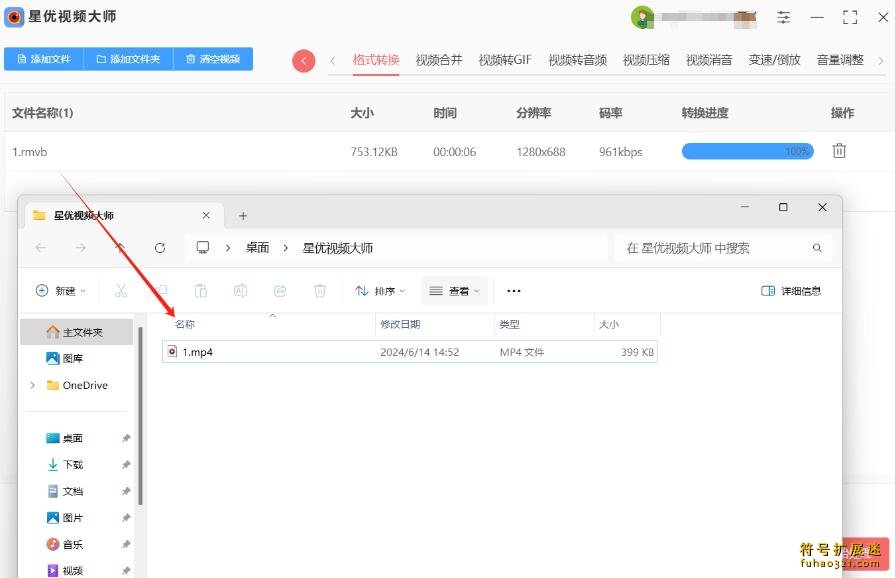
Task: Click the red back arrow circle button
Action: point(304,60)
